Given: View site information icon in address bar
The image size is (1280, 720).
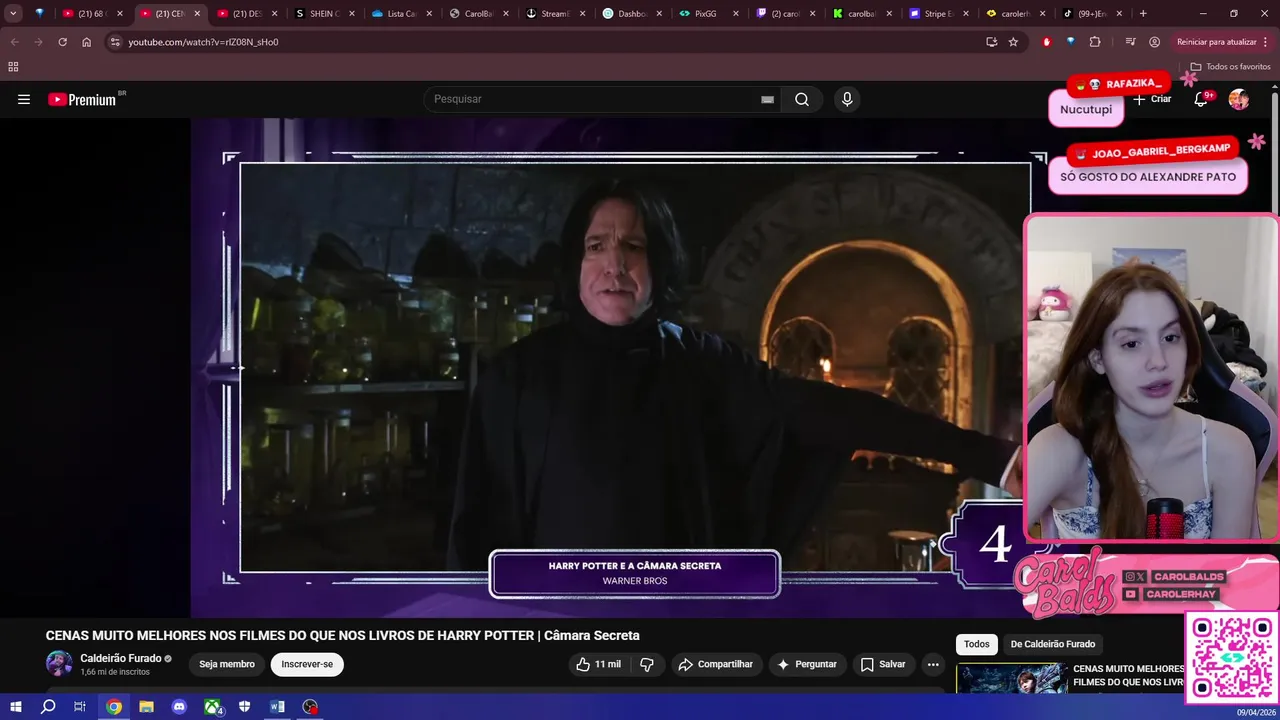Looking at the screenshot, I should [x=115, y=42].
